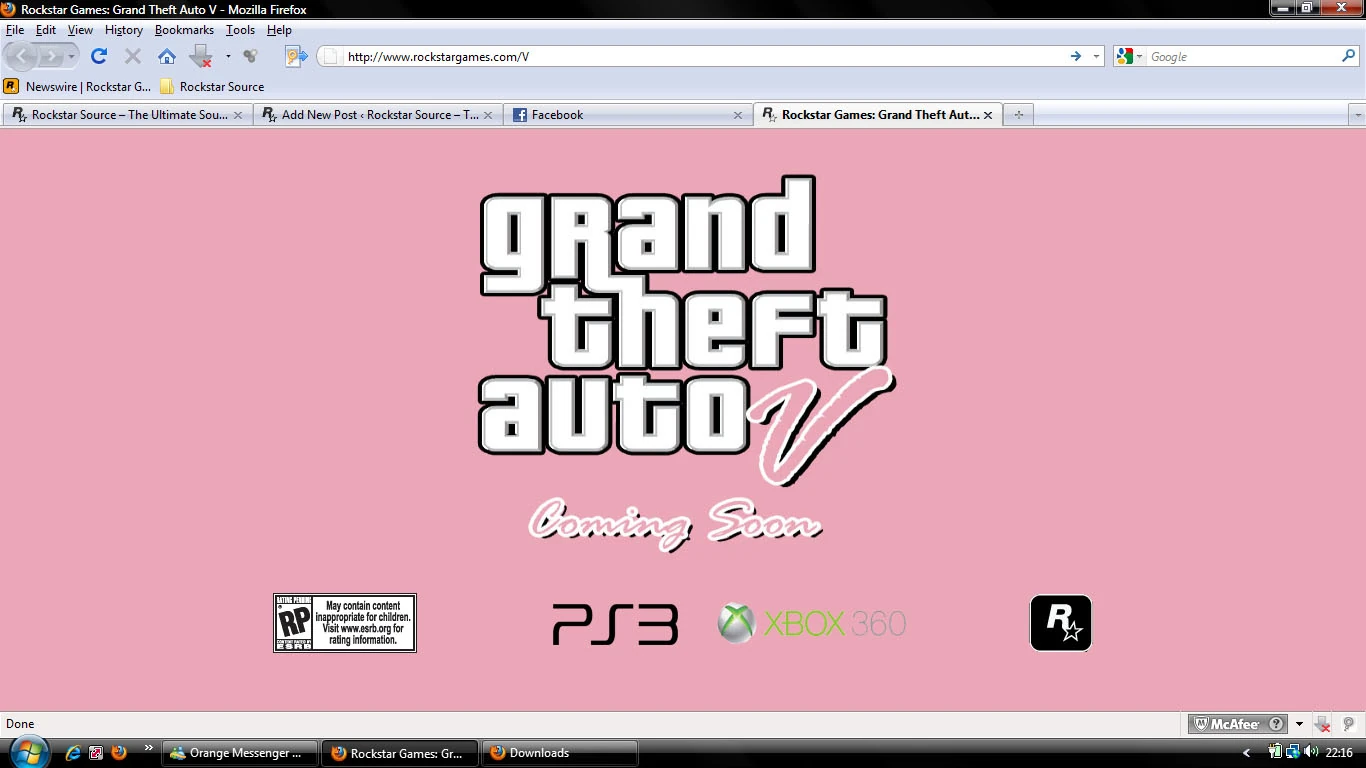Screen dimensions: 1366x768
Task: Click the page icon in the address bar
Action: (330, 57)
